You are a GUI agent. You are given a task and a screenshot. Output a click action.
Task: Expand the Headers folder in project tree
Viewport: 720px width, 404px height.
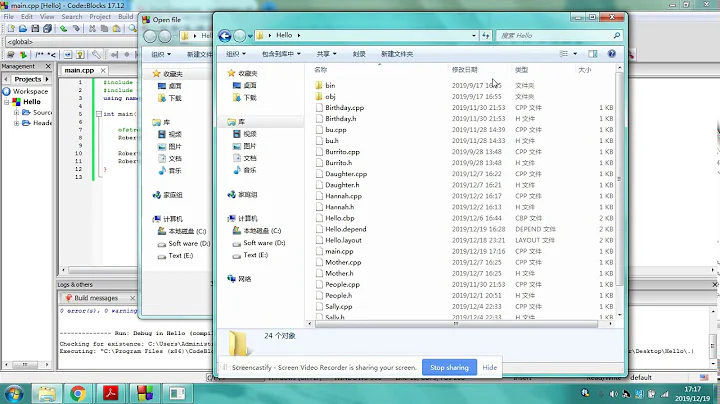16,123
